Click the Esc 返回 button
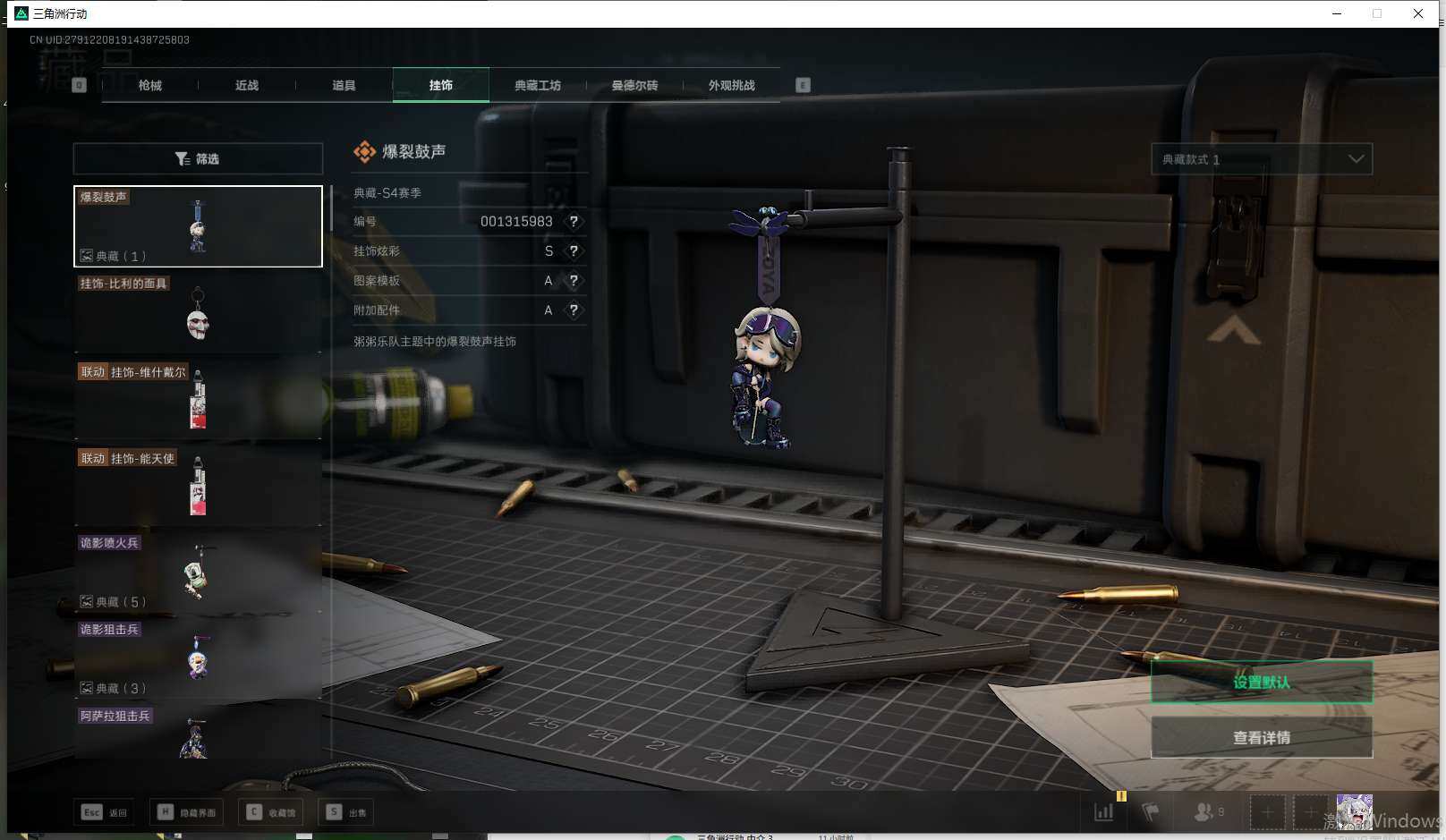 (105, 812)
